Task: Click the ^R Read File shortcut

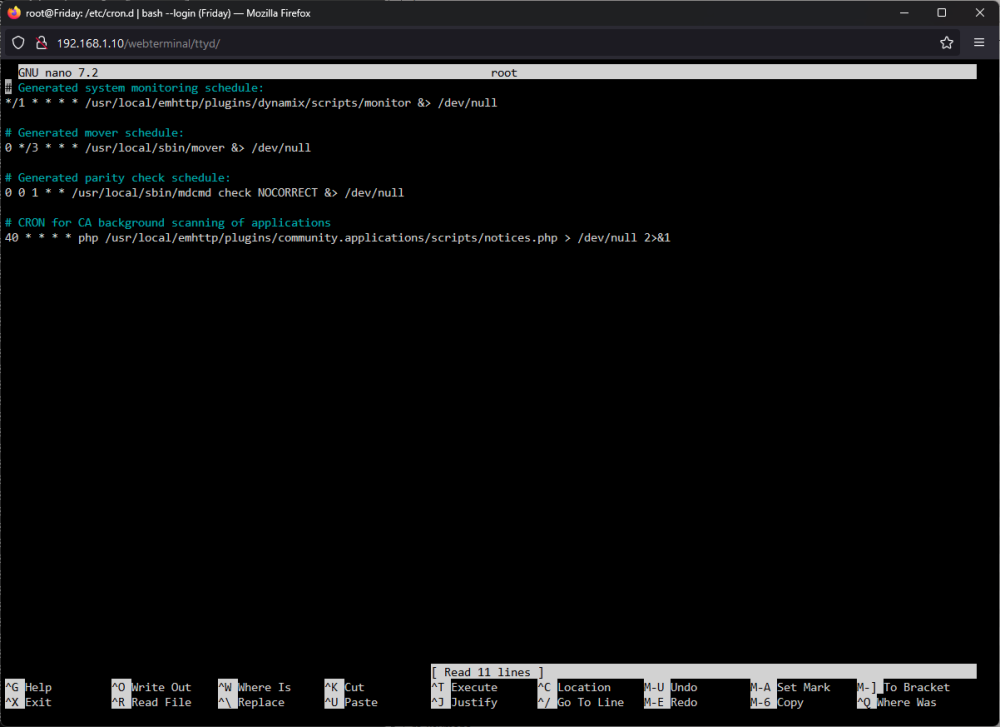Action: (151, 702)
